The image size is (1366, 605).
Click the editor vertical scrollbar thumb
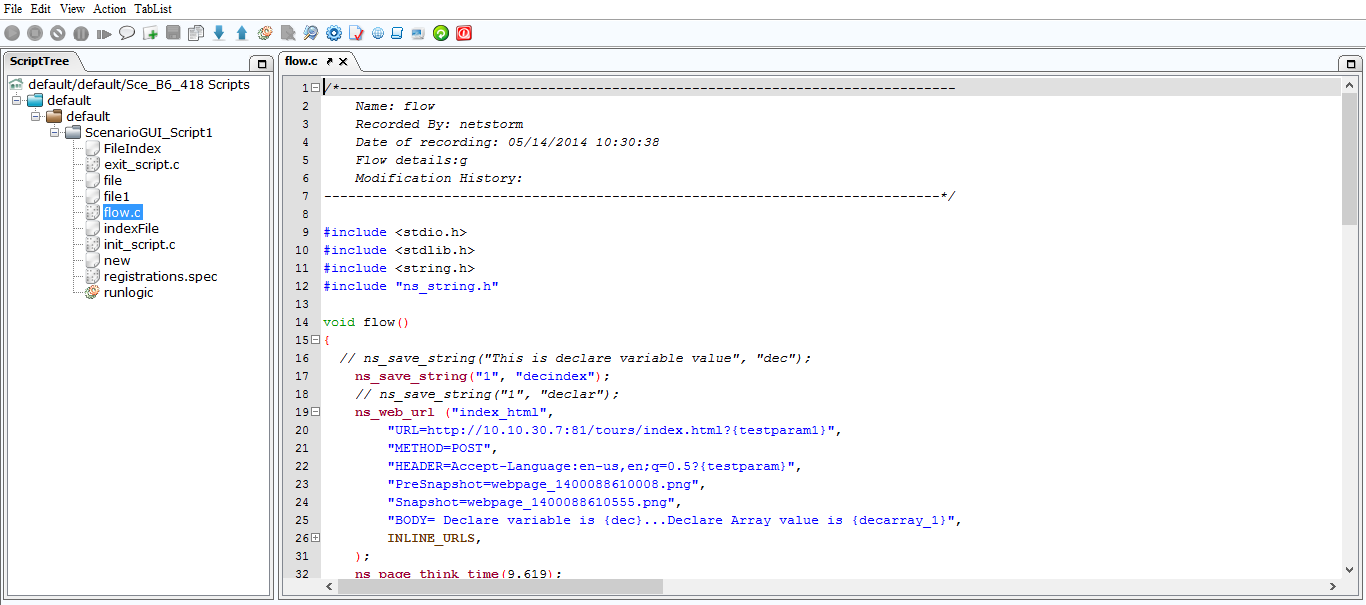(x=1349, y=160)
